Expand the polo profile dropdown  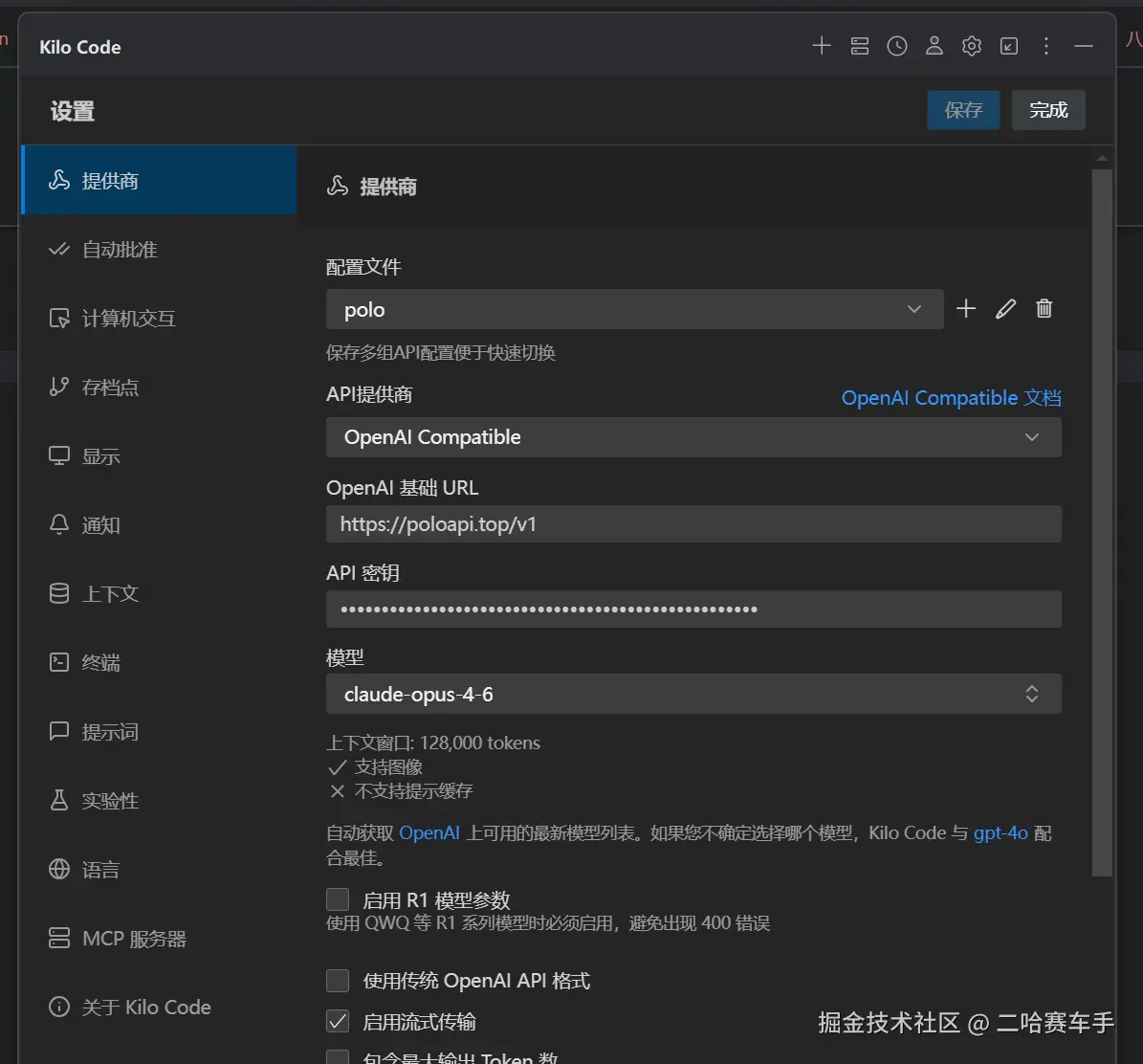[x=635, y=309]
